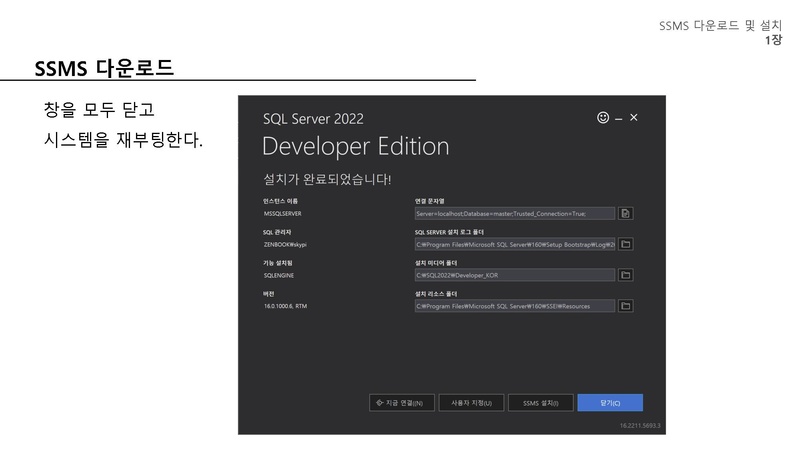Click the ZENBOOK SQL administrator value
800x450 pixels.
point(288,244)
